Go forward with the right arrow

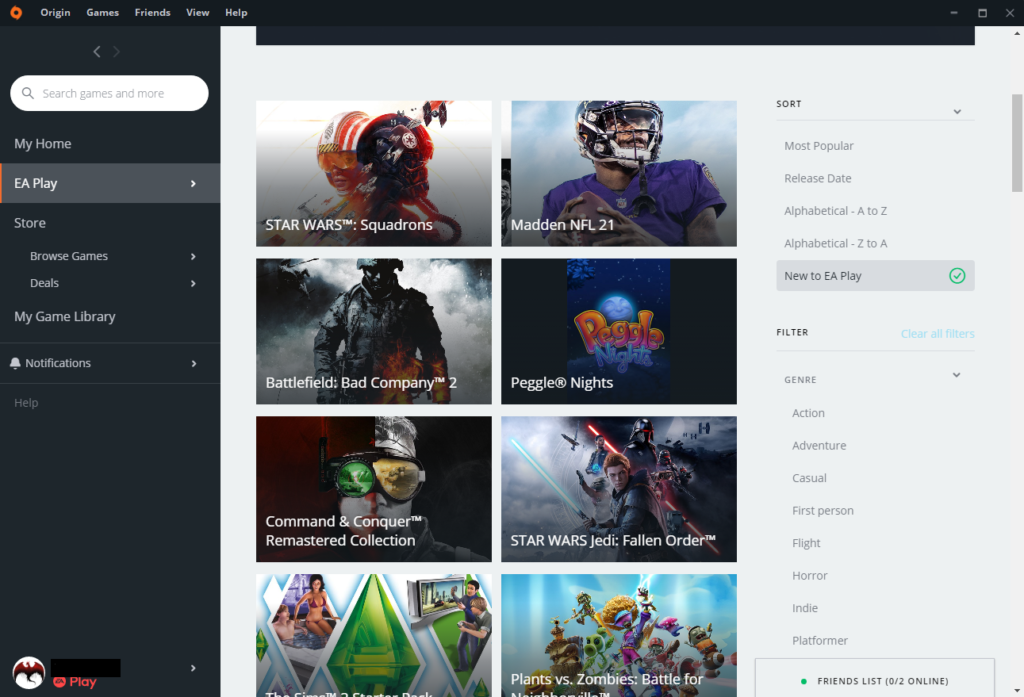point(116,52)
